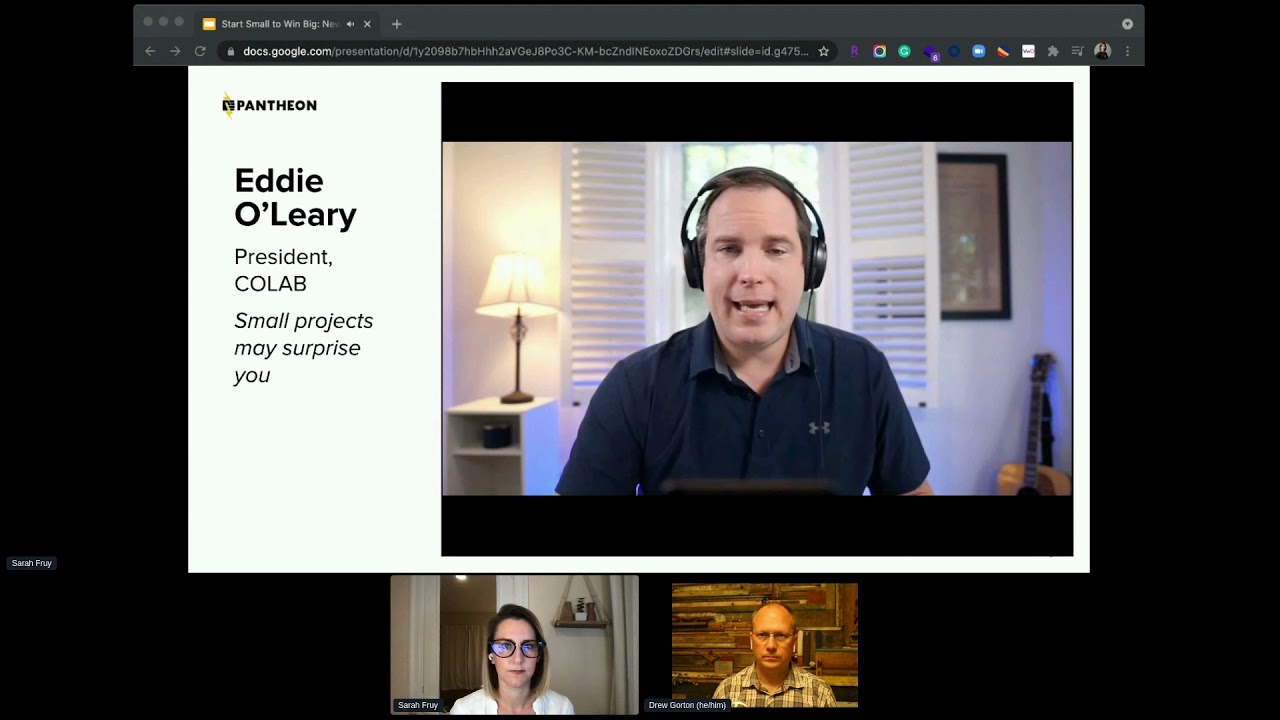Click the purple R extension icon
1280x720 pixels.
tap(854, 51)
